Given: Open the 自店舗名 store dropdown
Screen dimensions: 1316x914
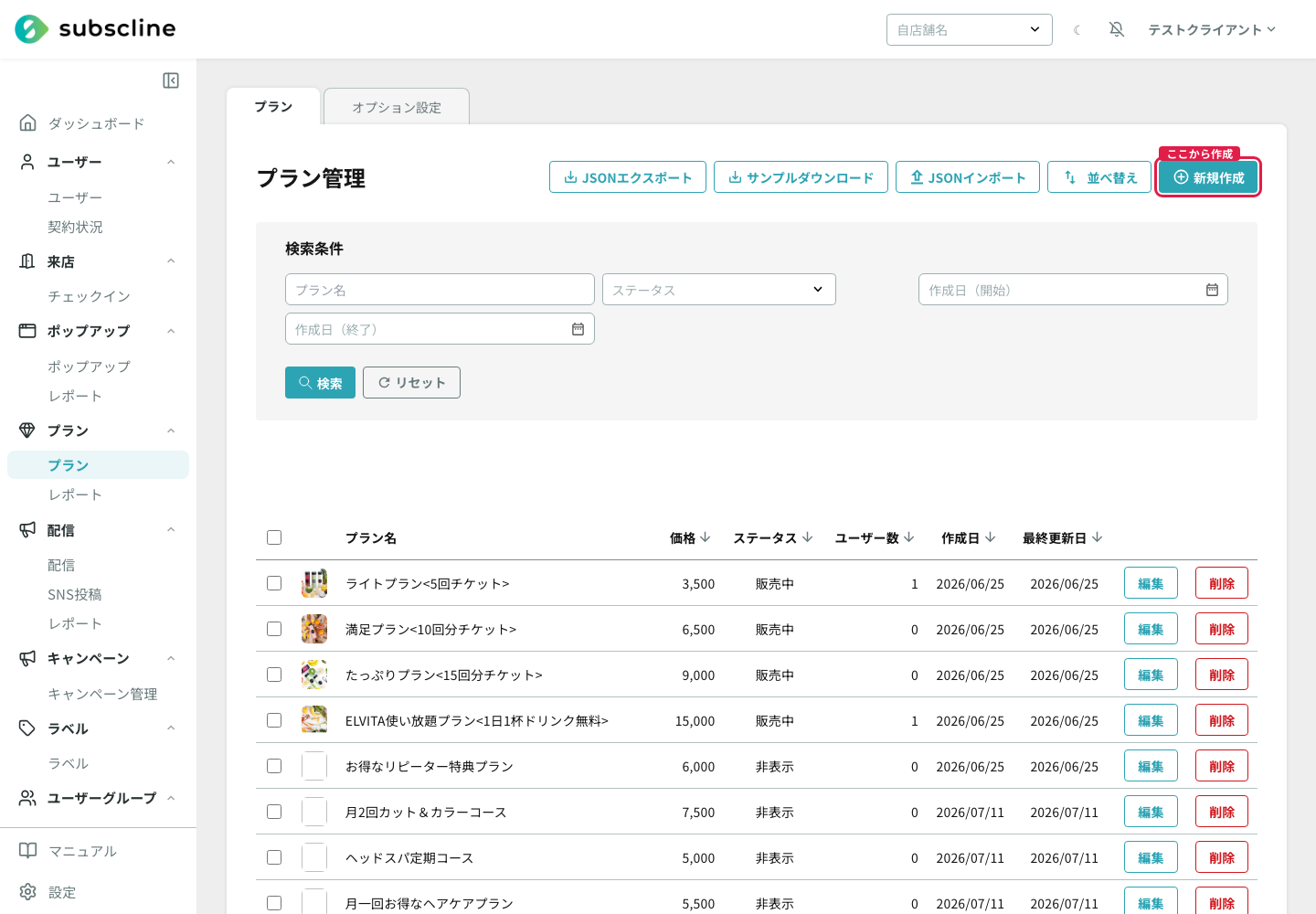Looking at the screenshot, I should click(970, 29).
